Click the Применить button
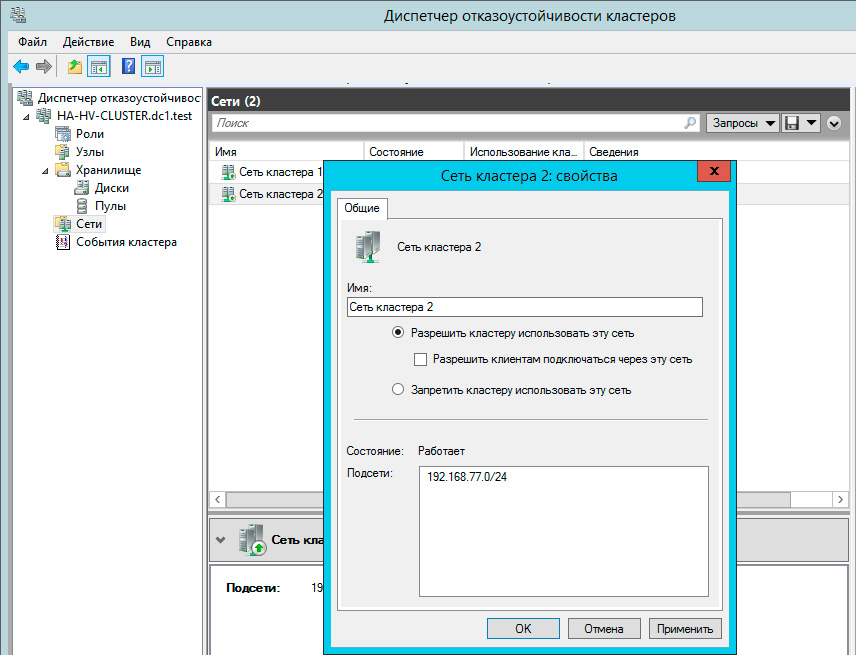 pos(685,629)
